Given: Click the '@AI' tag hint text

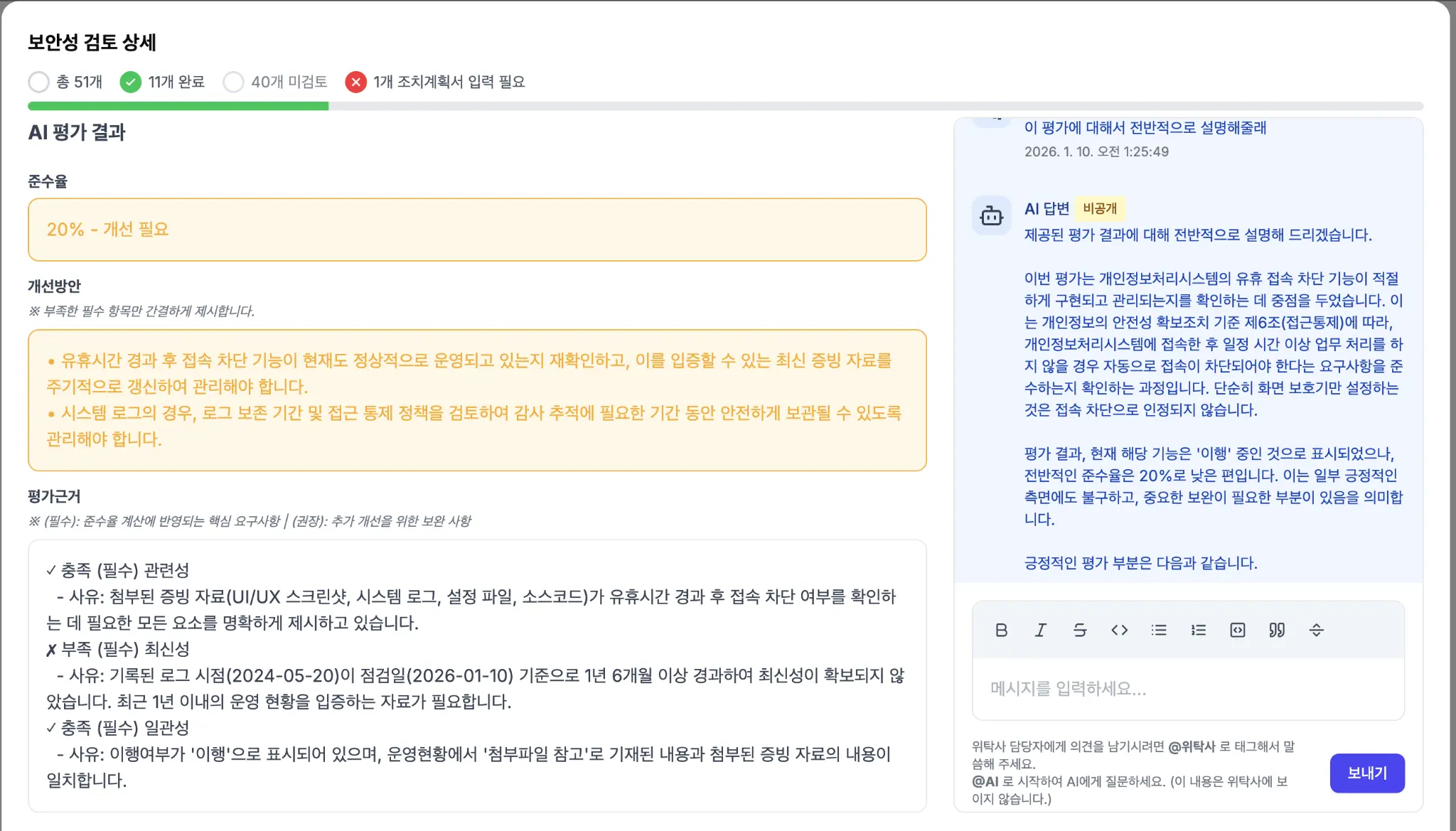Looking at the screenshot, I should [x=985, y=781].
